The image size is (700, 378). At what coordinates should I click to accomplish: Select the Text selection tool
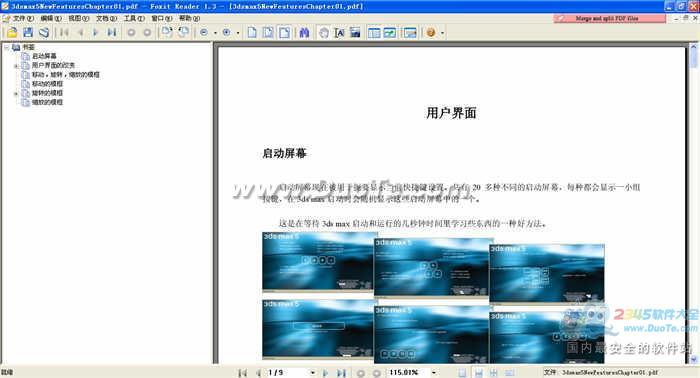point(339,32)
